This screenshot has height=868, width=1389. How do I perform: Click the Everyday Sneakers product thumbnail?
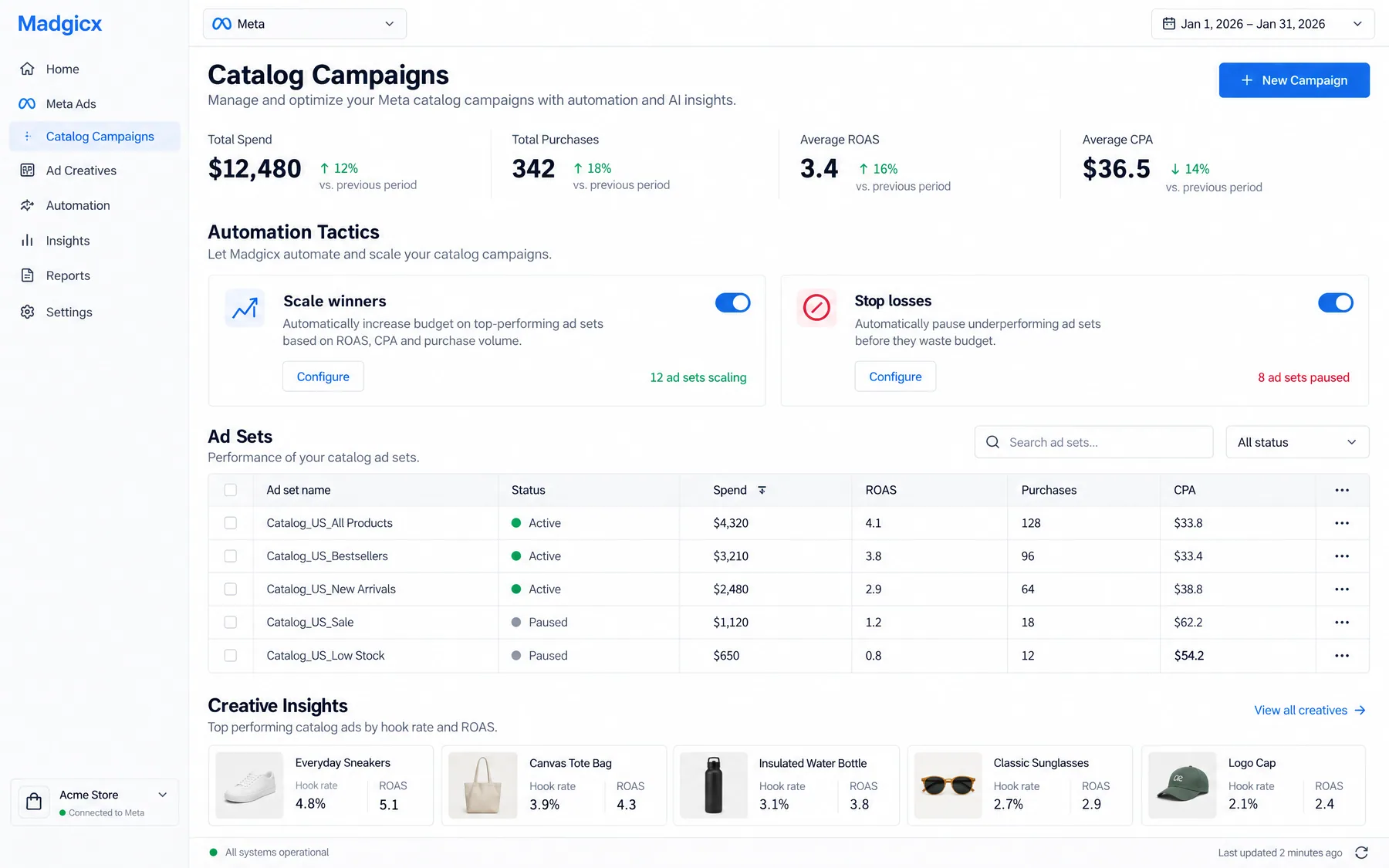(x=249, y=785)
